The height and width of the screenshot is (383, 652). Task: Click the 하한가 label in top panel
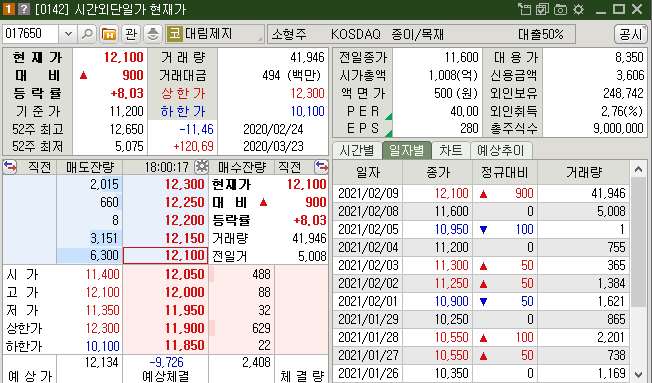point(183,111)
